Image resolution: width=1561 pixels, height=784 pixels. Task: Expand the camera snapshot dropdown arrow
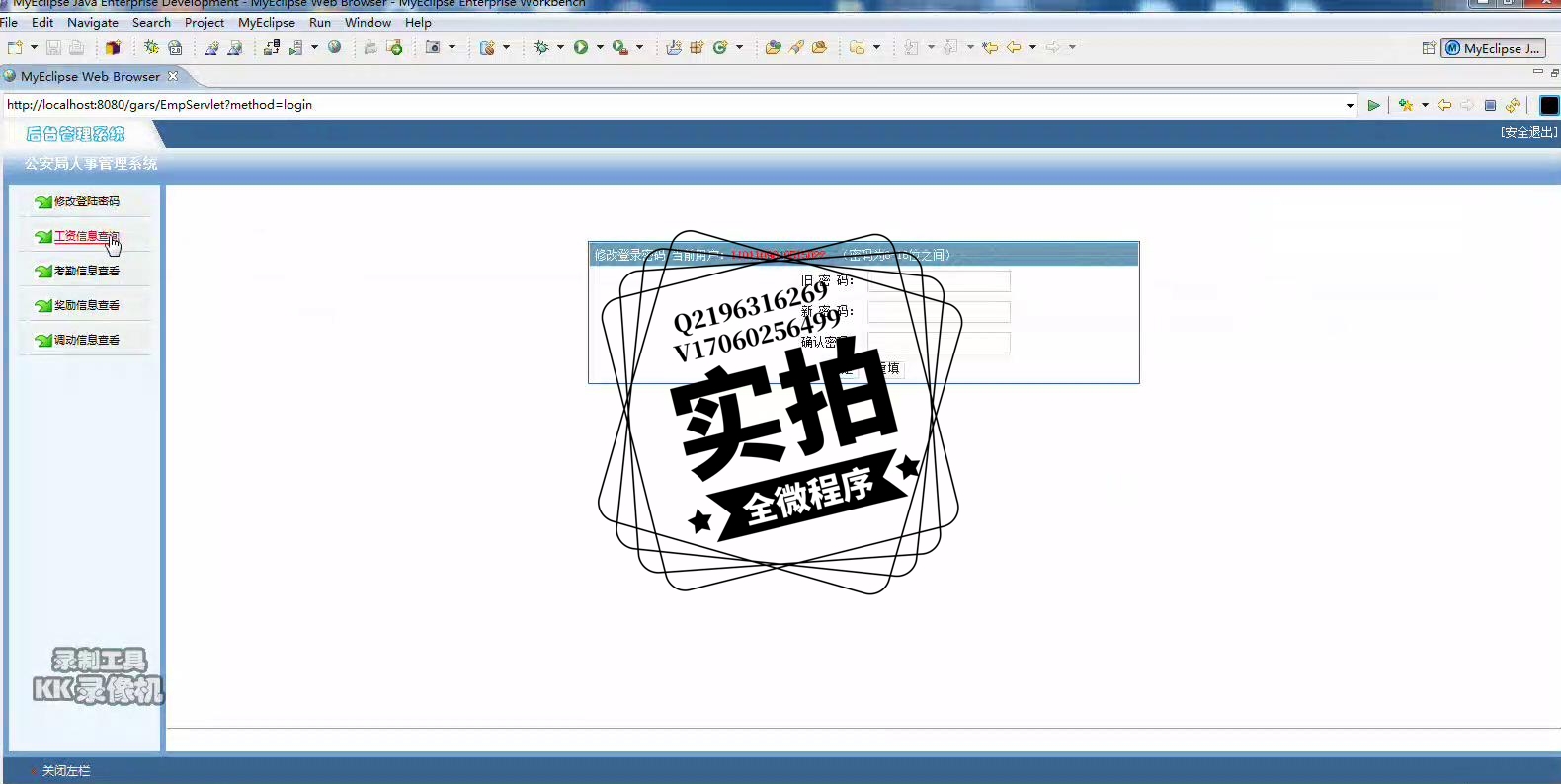click(452, 47)
